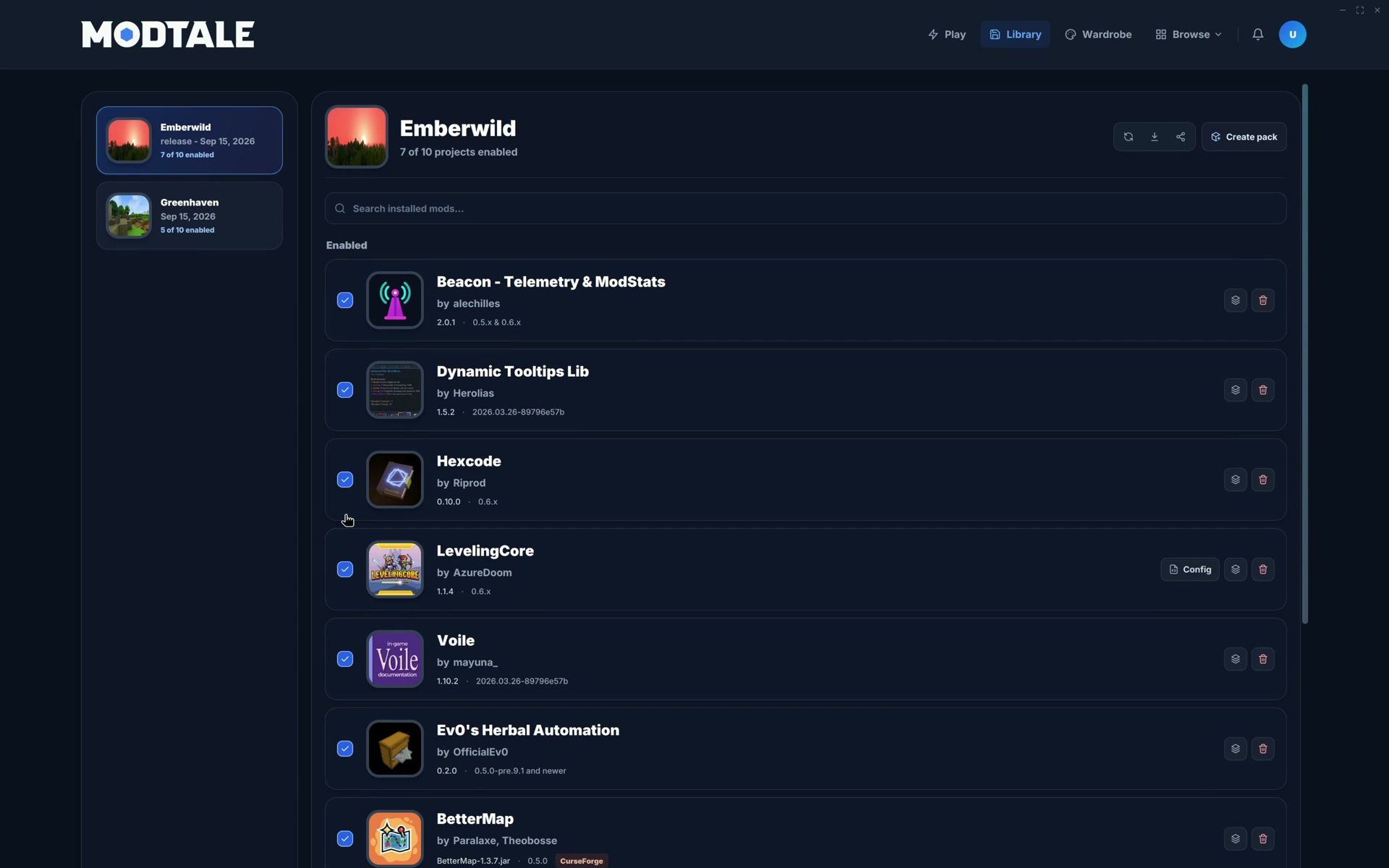Click the Enabled section heading
Viewport: 1389px width, 868px height.
point(347,245)
